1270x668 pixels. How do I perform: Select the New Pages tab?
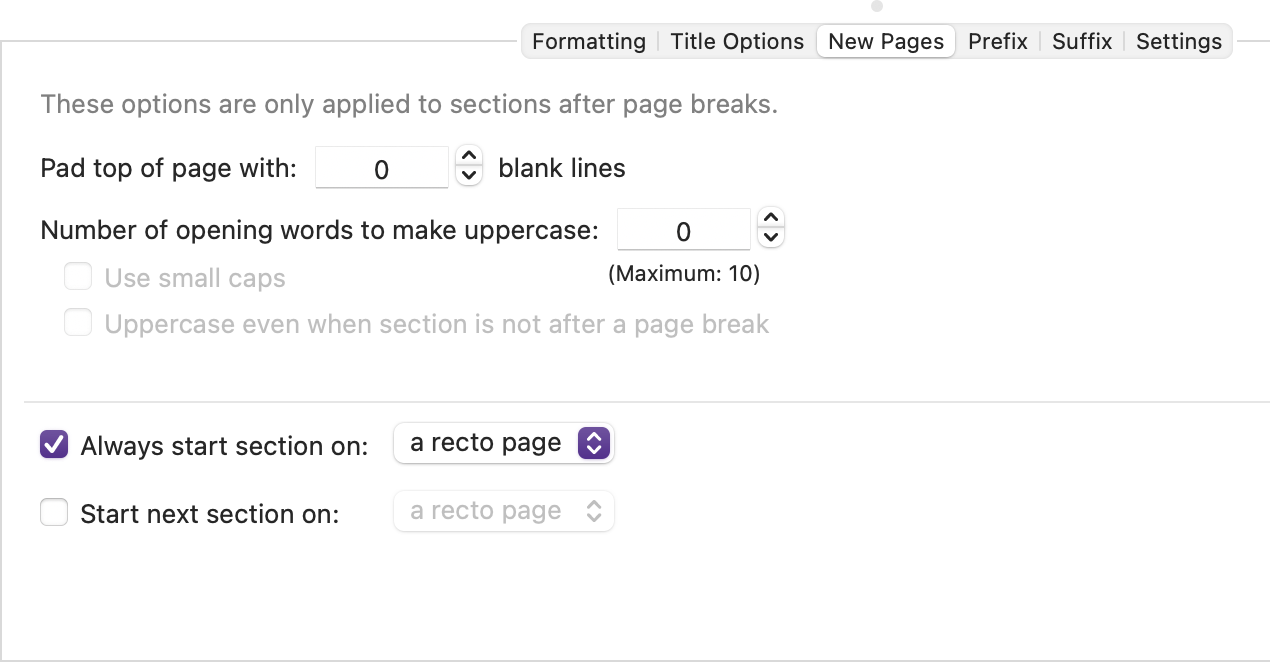click(x=886, y=42)
